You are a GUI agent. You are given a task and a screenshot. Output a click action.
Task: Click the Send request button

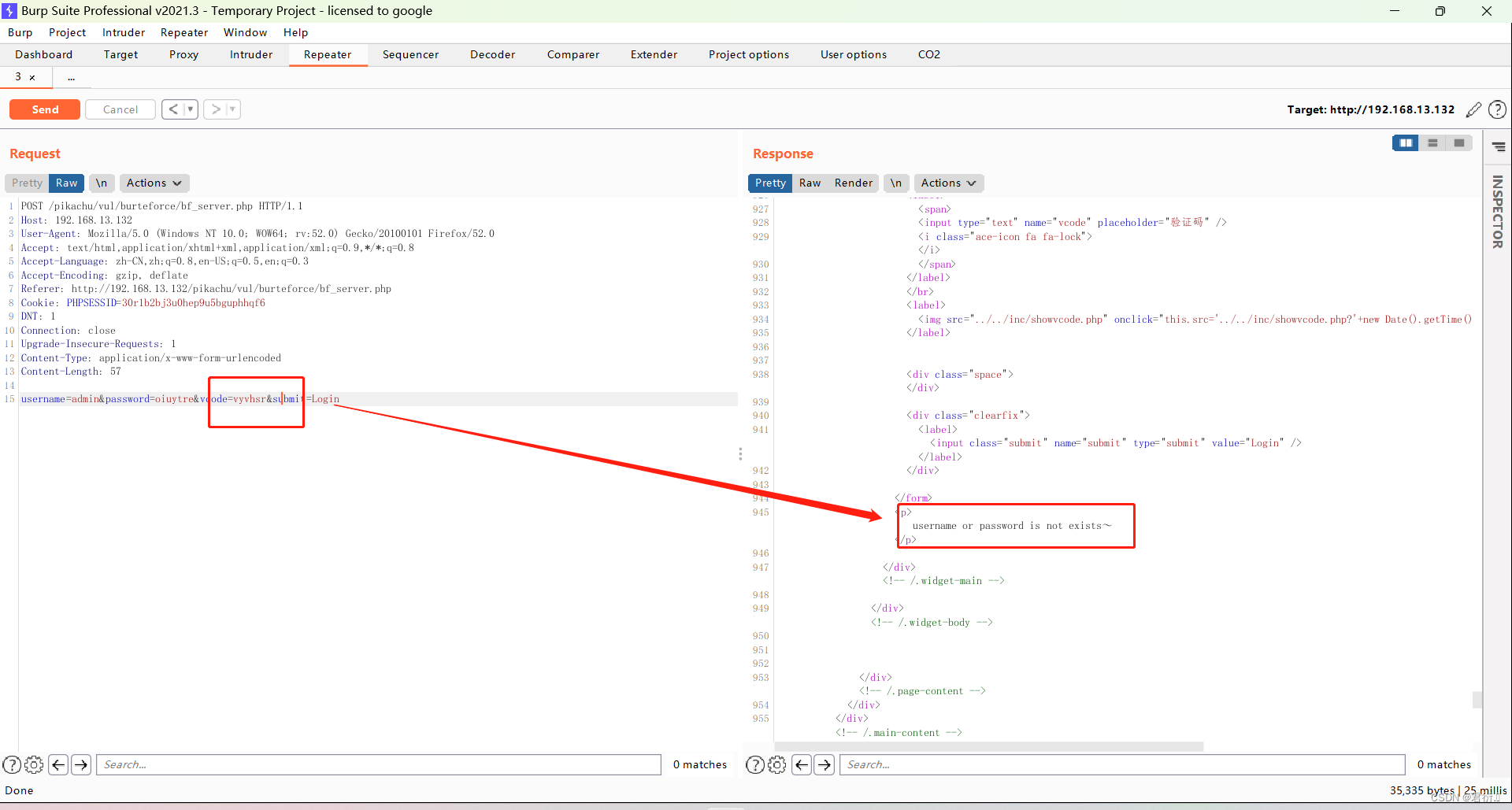pyautogui.click(x=45, y=109)
